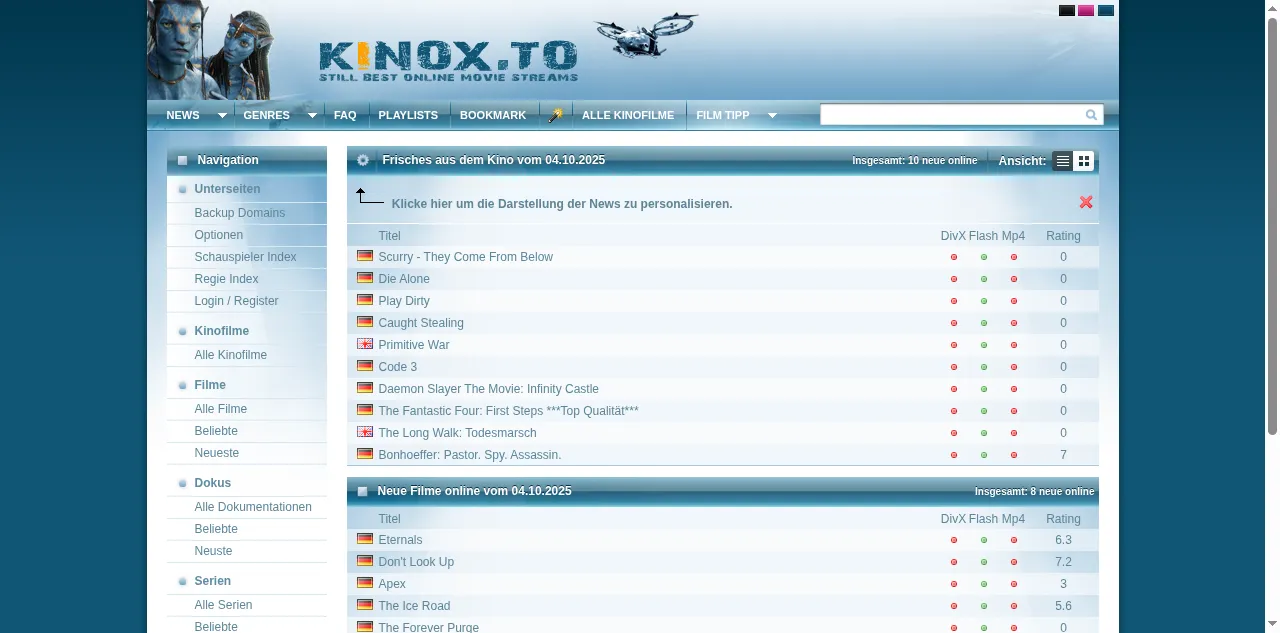Select the black theme color swatch
1280x633 pixels.
[x=1067, y=11]
